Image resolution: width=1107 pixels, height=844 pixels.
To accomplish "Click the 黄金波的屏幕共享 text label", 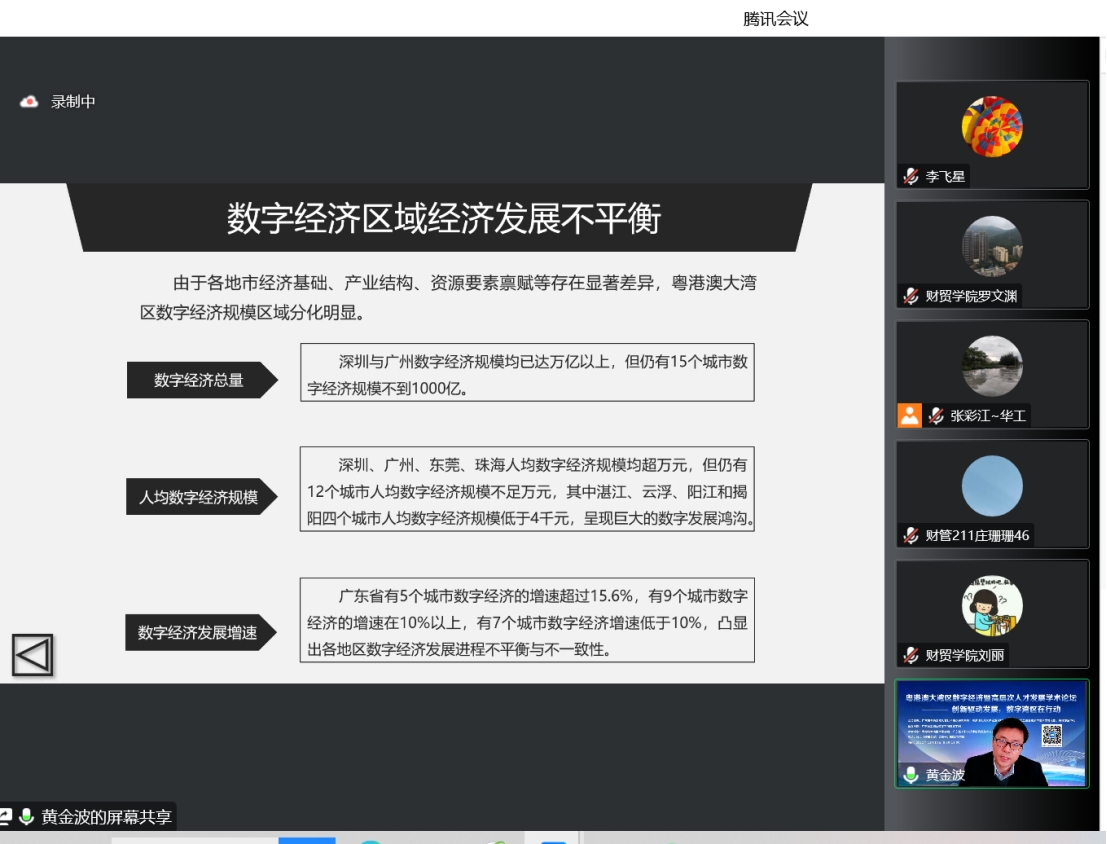I will [x=107, y=817].
